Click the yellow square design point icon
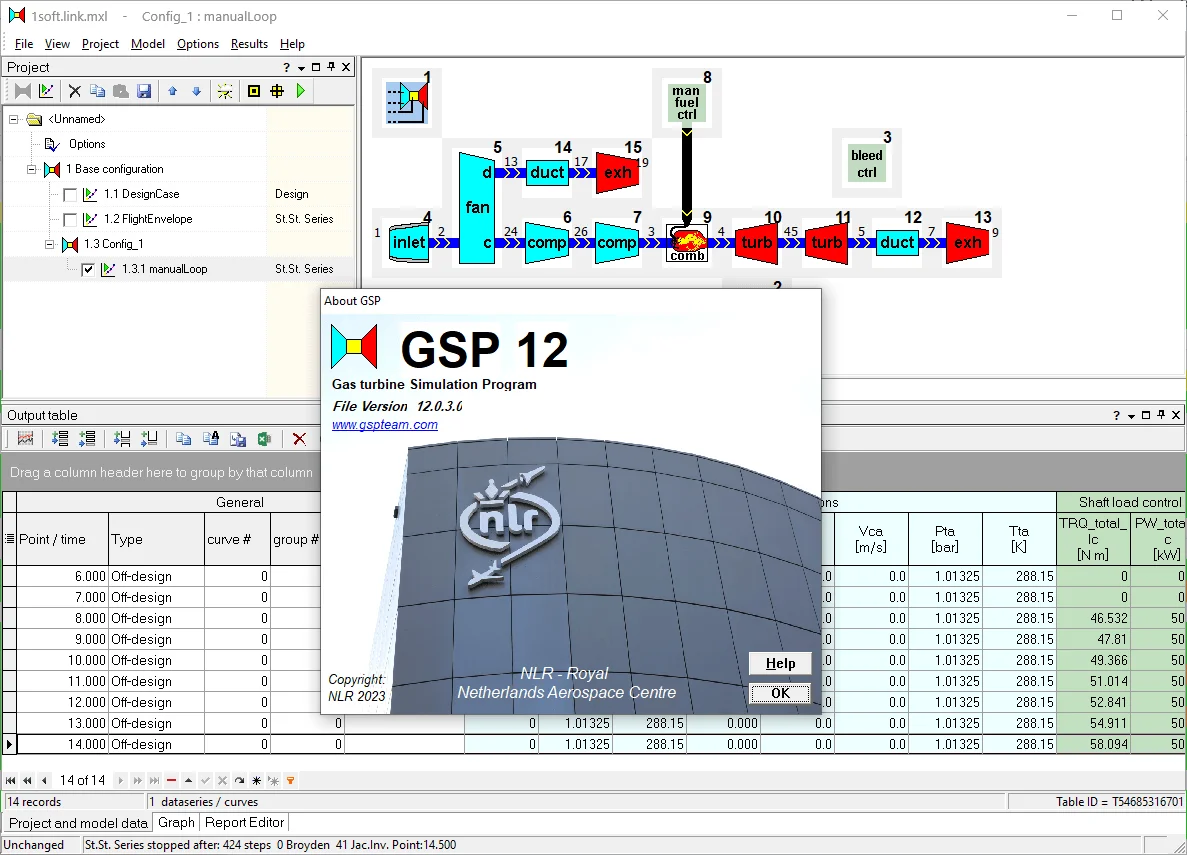 pos(254,91)
